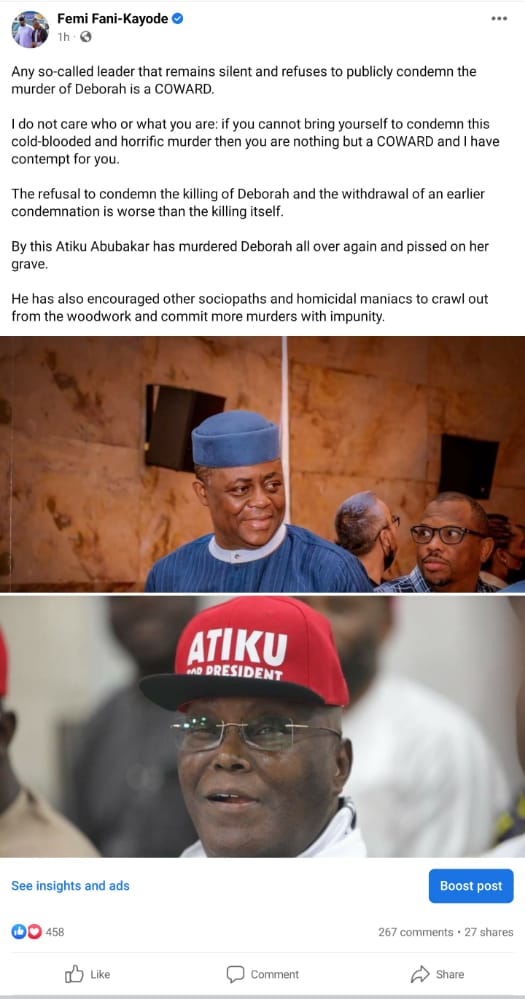Click the Share arrow icon
Image resolution: width=525 pixels, height=999 pixels.
pos(420,974)
